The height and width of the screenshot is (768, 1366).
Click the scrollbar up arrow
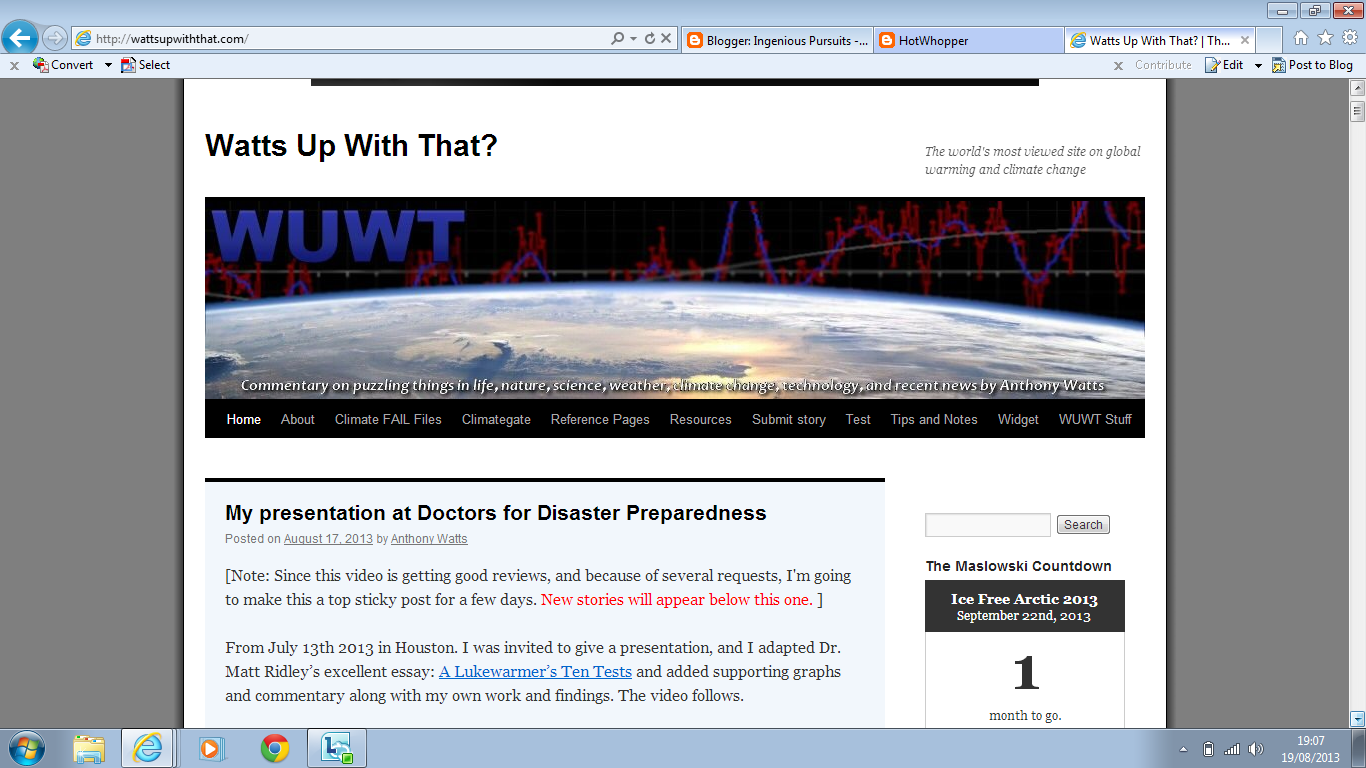1357,88
